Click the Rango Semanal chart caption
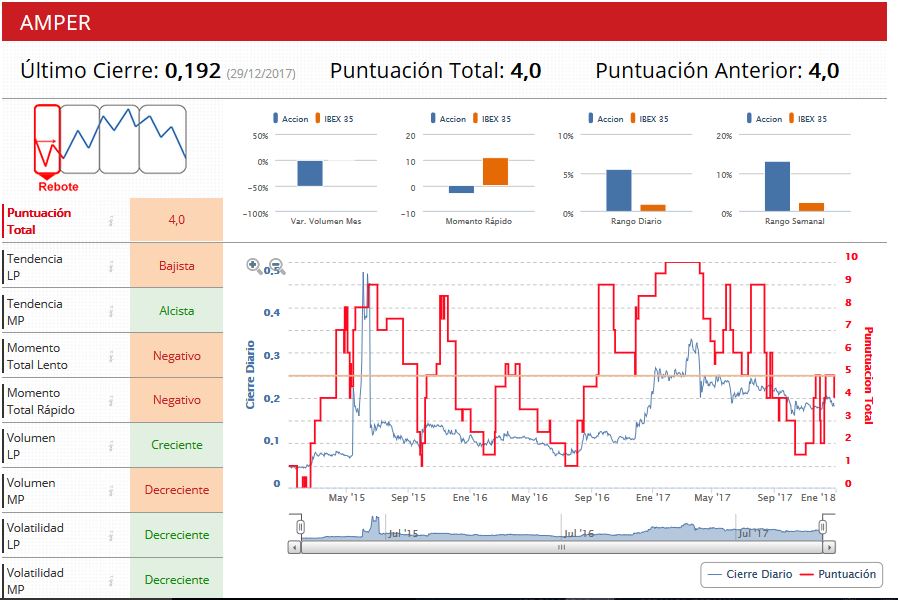 [795, 222]
